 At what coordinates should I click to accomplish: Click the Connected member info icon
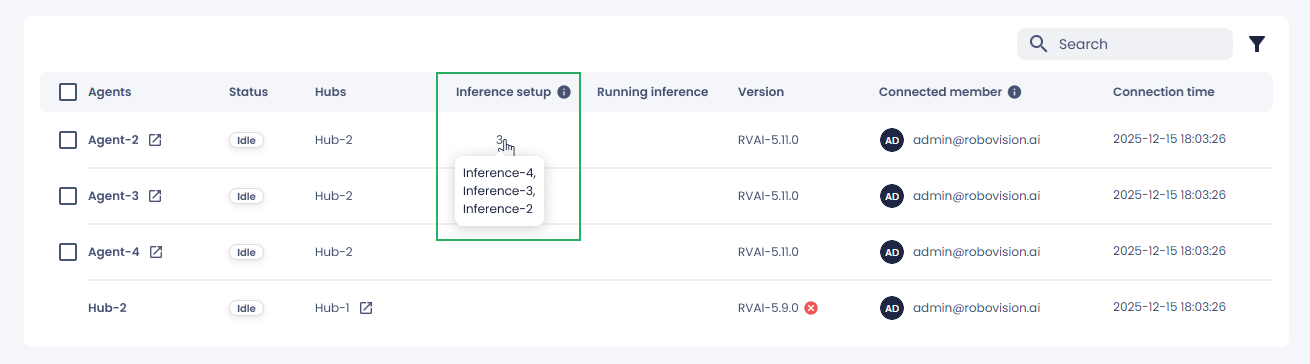(x=1015, y=92)
